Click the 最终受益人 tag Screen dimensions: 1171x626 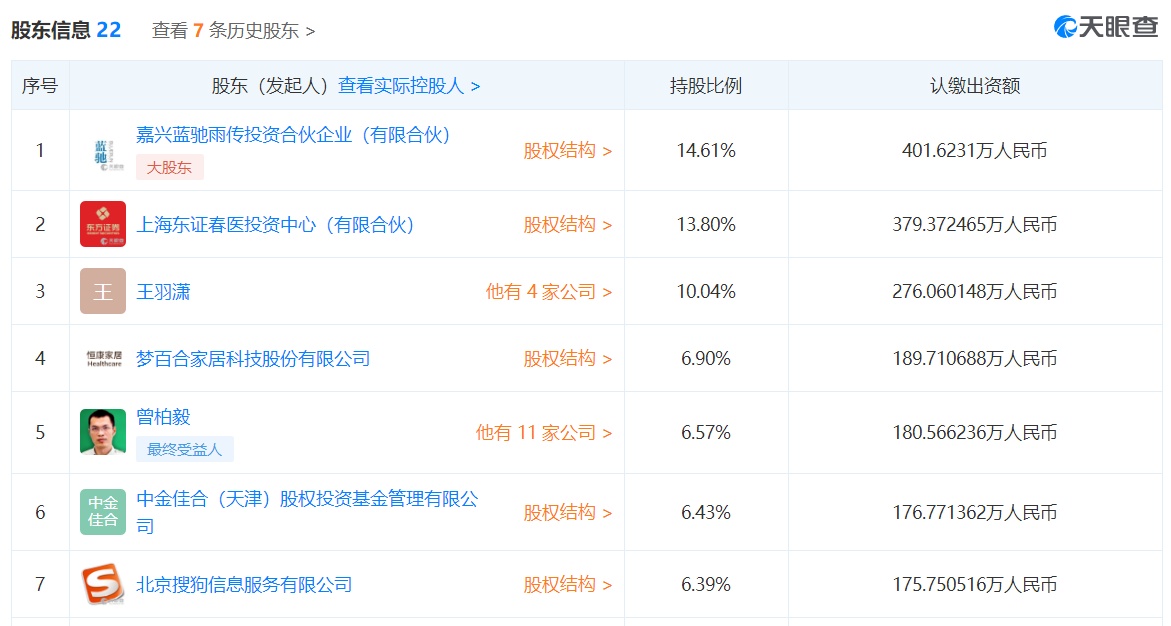184,449
